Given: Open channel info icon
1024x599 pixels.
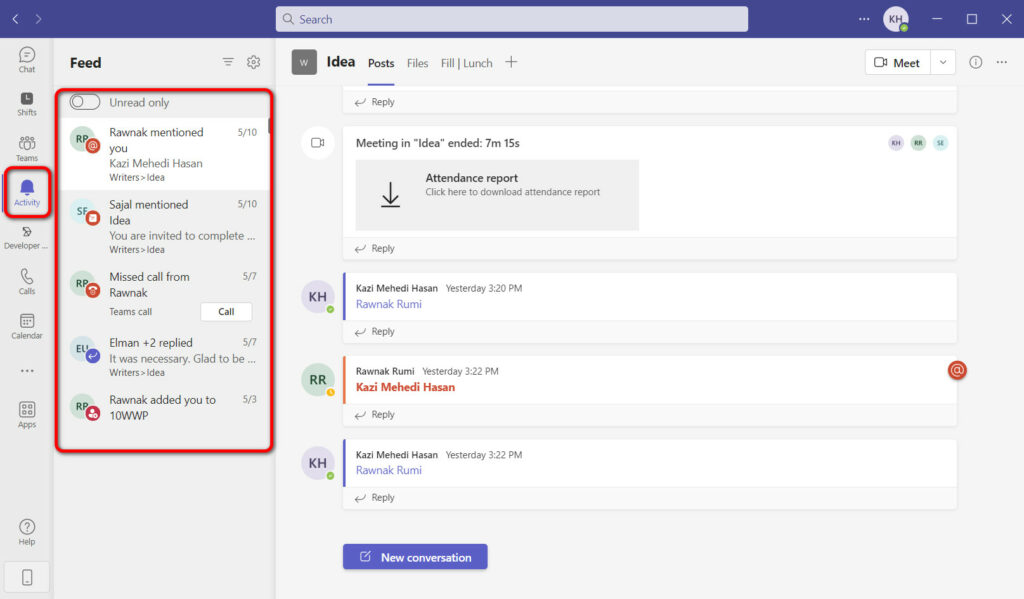Looking at the screenshot, I should coord(975,62).
